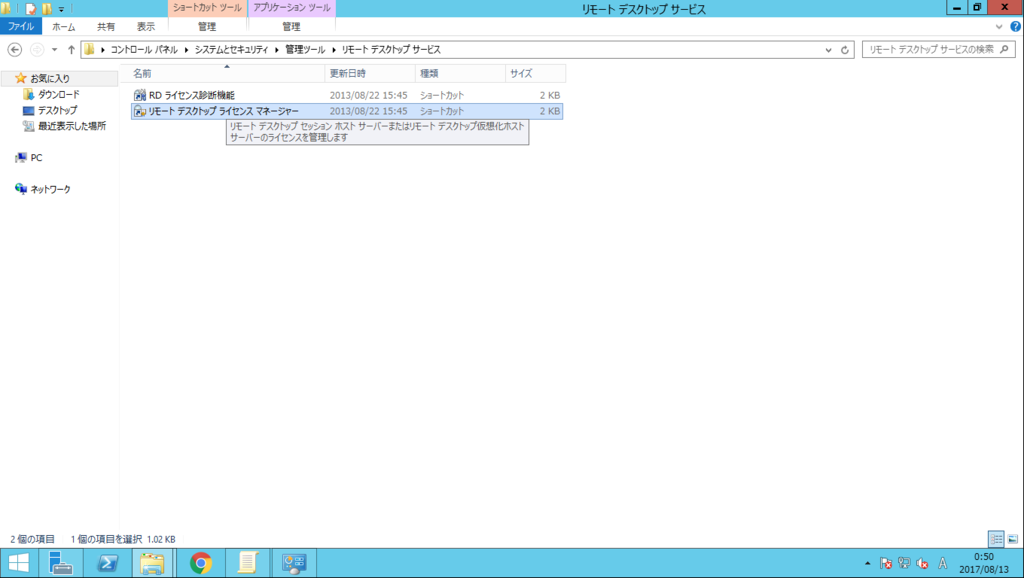Open Explorer help question mark
The width and height of the screenshot is (1024, 578).
pyautogui.click(x=1016, y=27)
